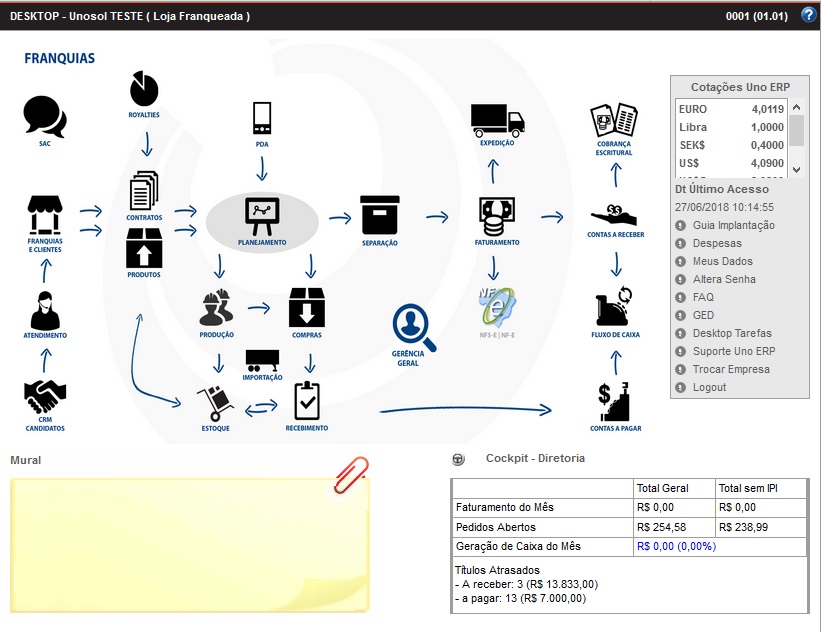
Task: Select Altera Senha from side menu
Action: 724,279
